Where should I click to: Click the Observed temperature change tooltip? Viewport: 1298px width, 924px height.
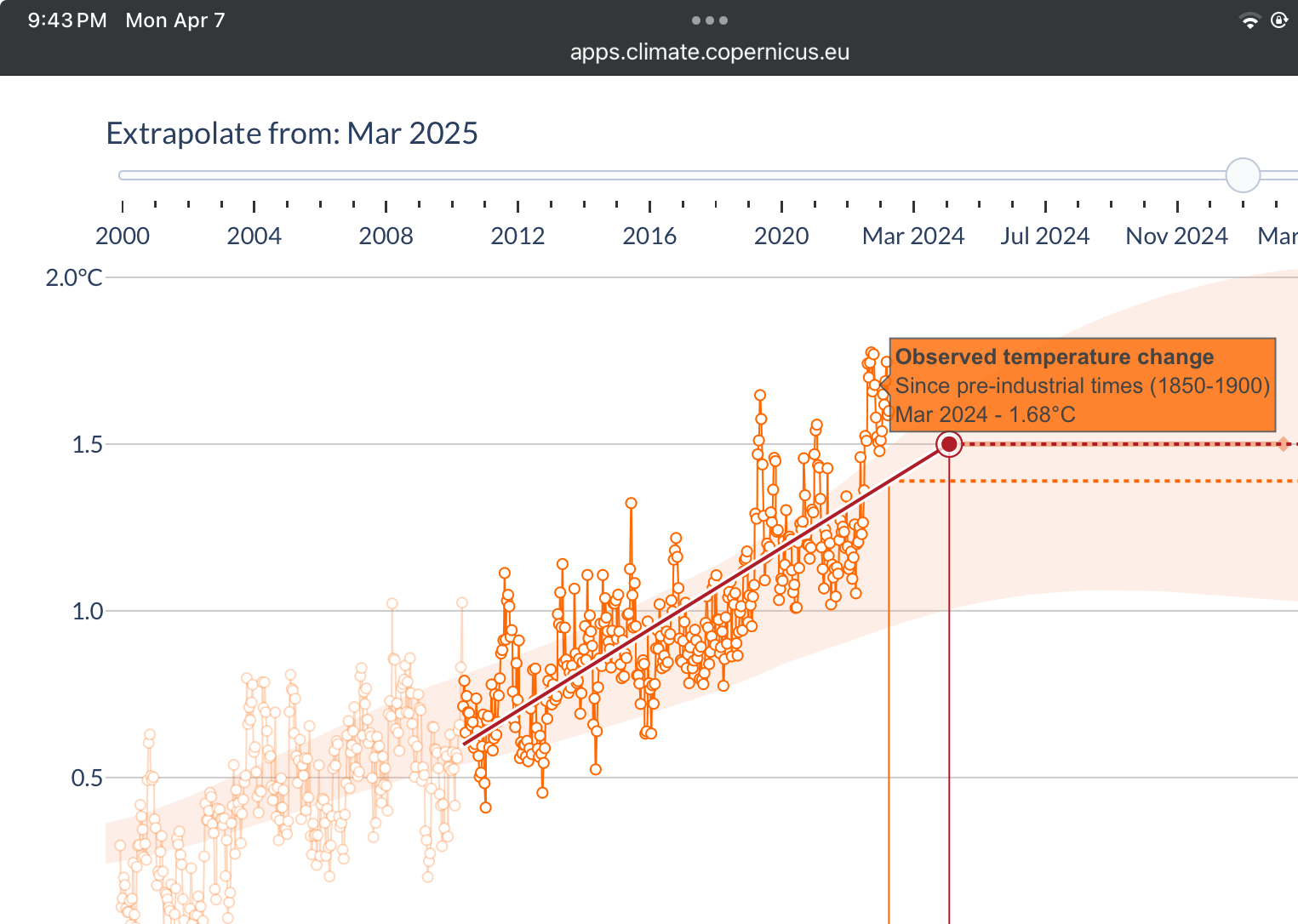point(1083,385)
